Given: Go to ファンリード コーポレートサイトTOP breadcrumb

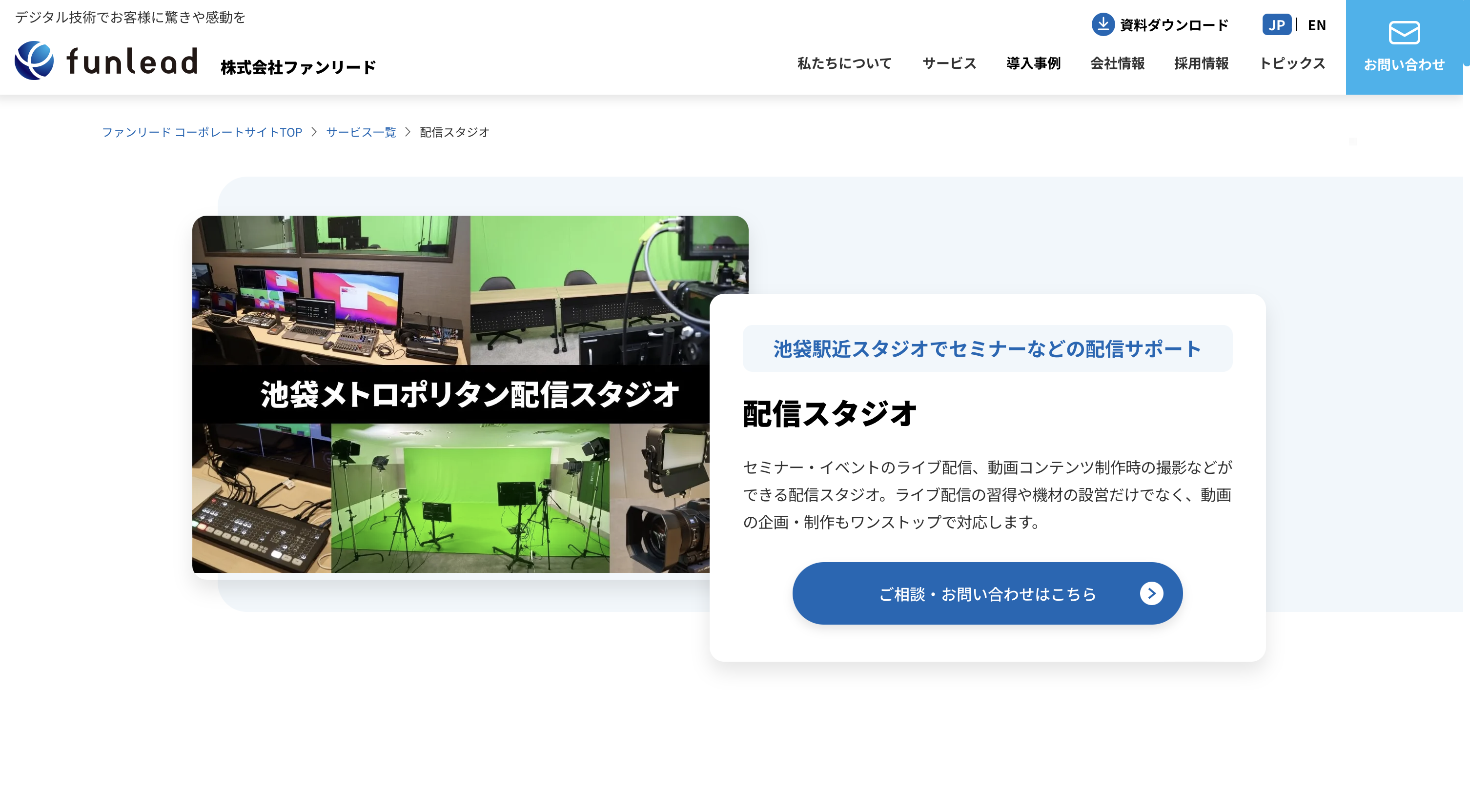Looking at the screenshot, I should point(202,132).
